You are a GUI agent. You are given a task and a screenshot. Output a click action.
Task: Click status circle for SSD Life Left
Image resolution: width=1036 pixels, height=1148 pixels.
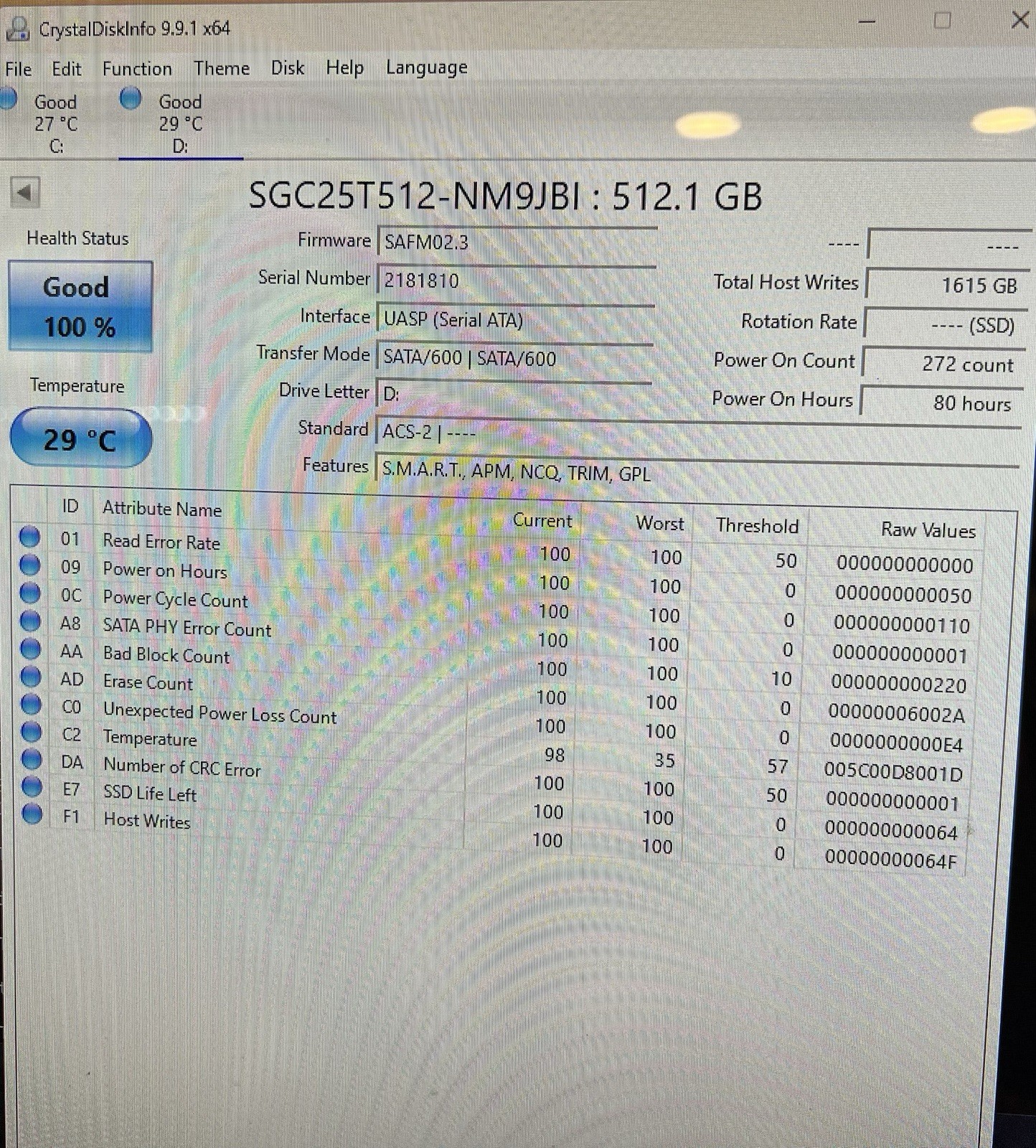pyautogui.click(x=32, y=787)
